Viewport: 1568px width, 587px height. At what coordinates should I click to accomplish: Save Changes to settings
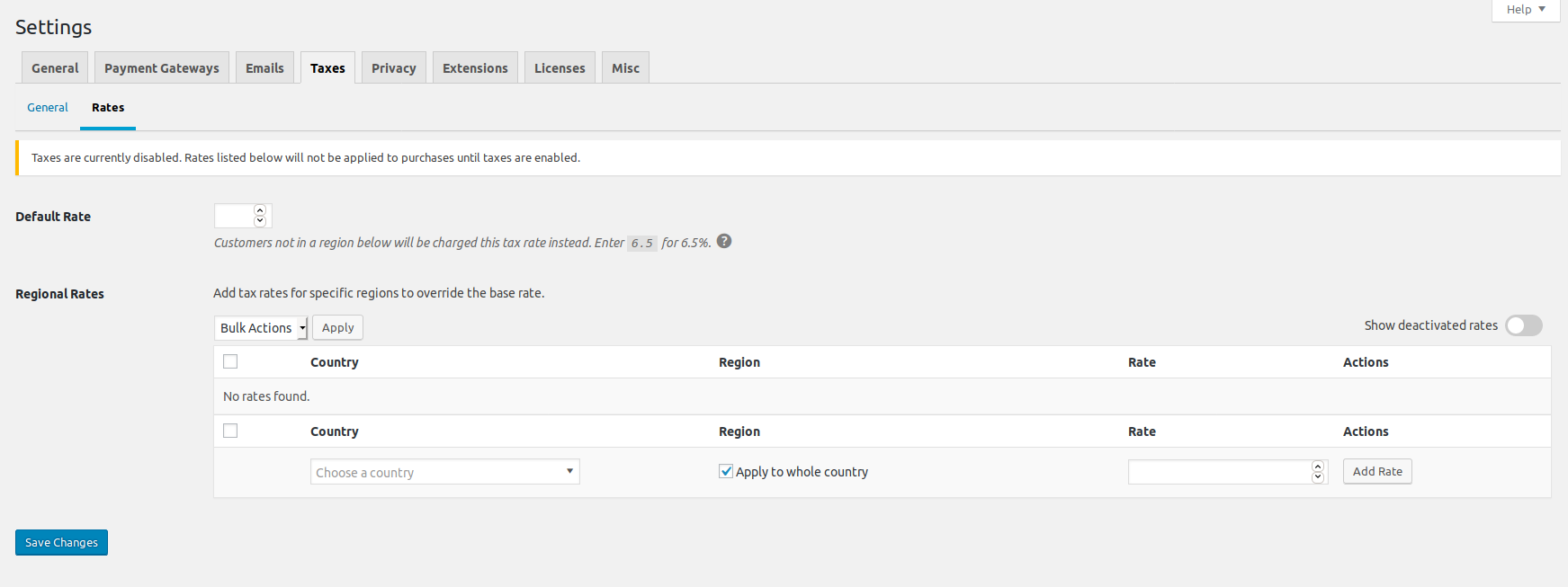click(61, 542)
